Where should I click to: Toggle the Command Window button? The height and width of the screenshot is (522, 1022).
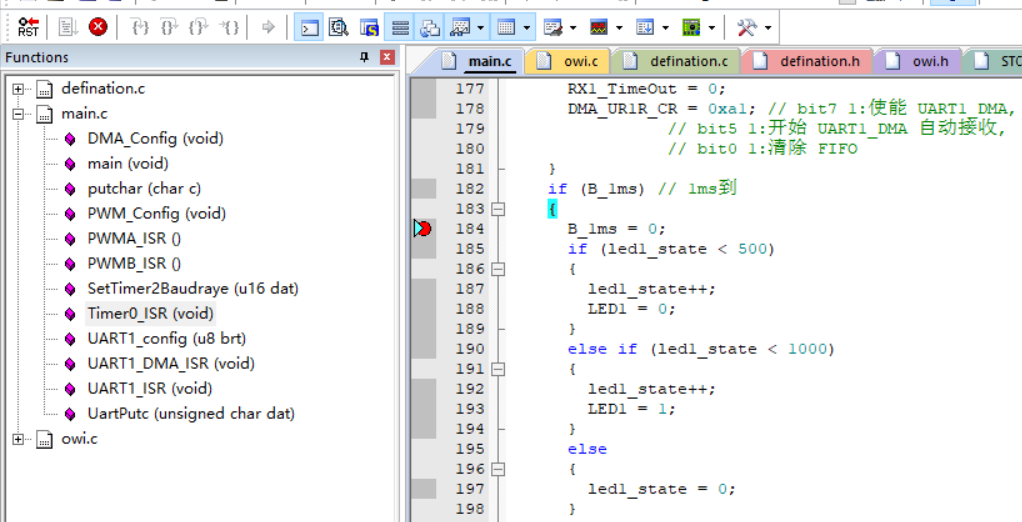pyautogui.click(x=308, y=27)
